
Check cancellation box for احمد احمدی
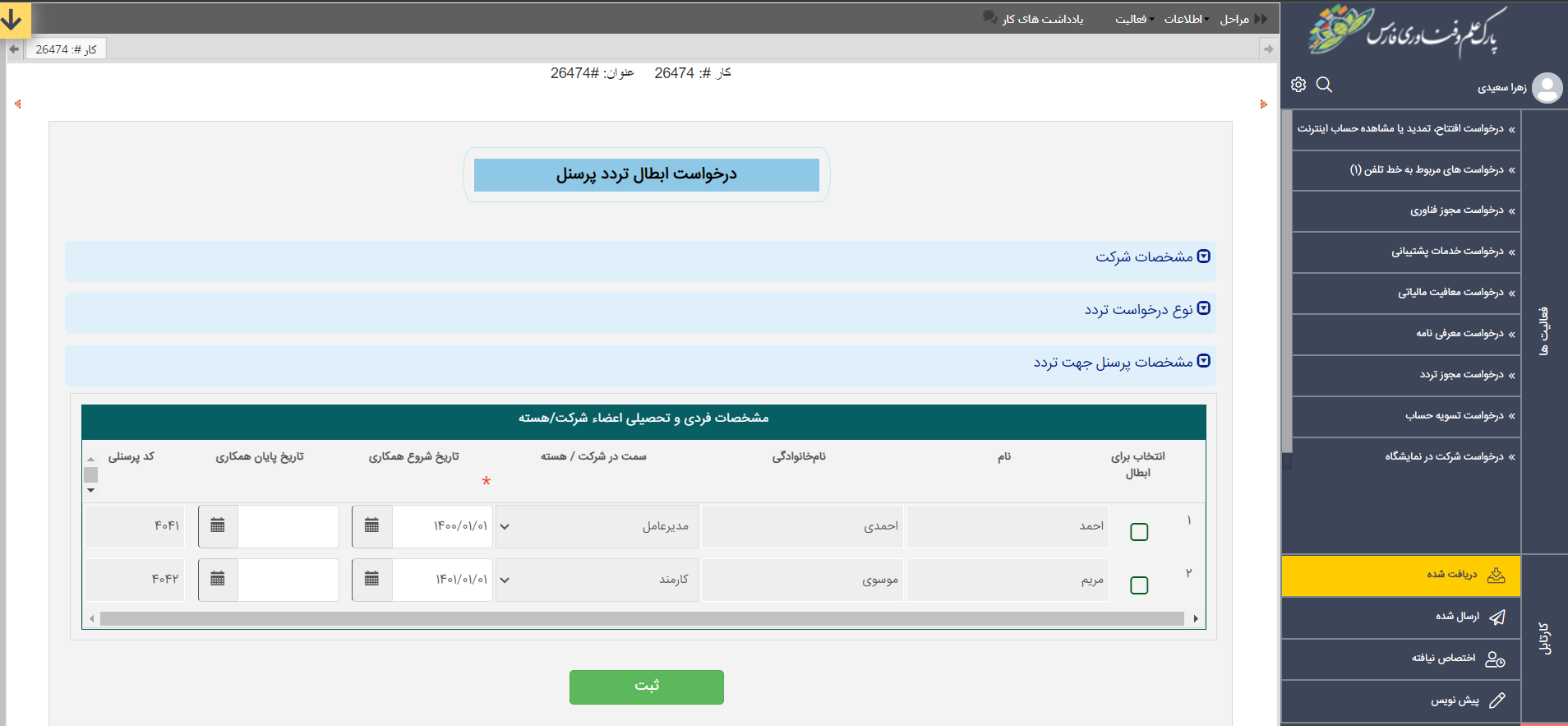pyautogui.click(x=1139, y=532)
